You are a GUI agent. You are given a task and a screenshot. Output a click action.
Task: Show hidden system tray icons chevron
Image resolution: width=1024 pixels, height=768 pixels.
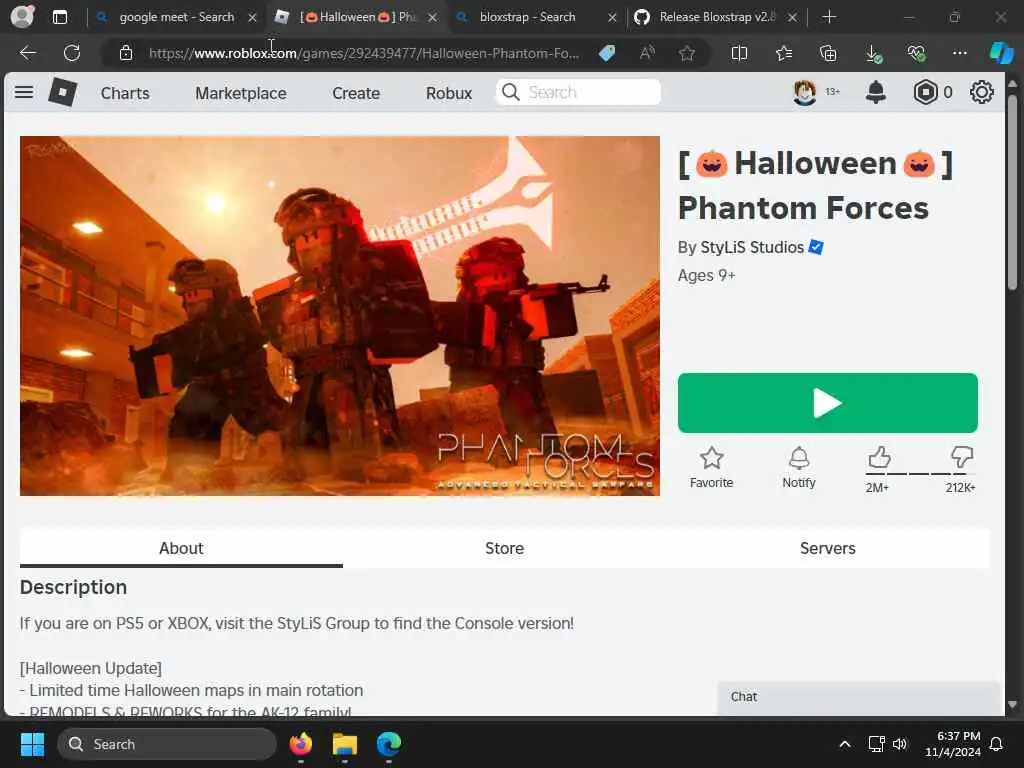(x=844, y=744)
